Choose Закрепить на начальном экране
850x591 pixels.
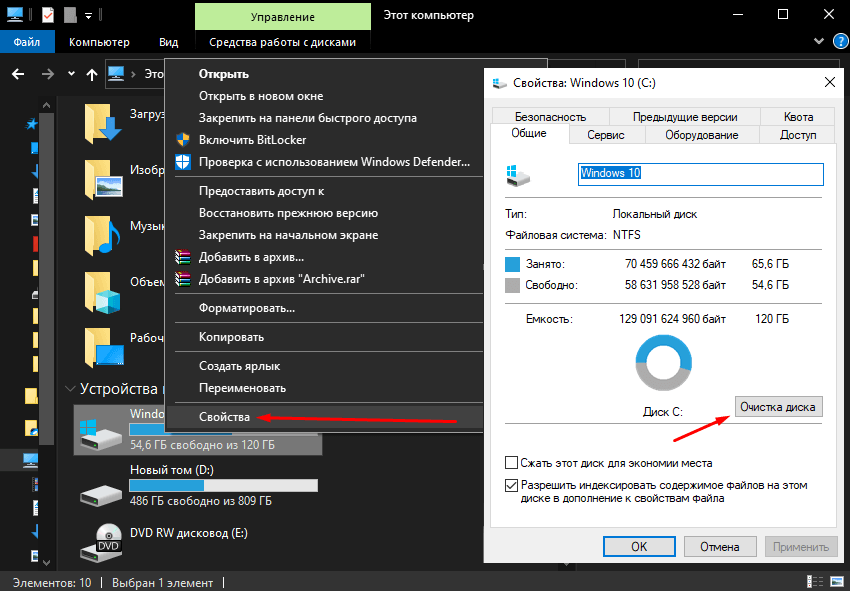pos(288,235)
